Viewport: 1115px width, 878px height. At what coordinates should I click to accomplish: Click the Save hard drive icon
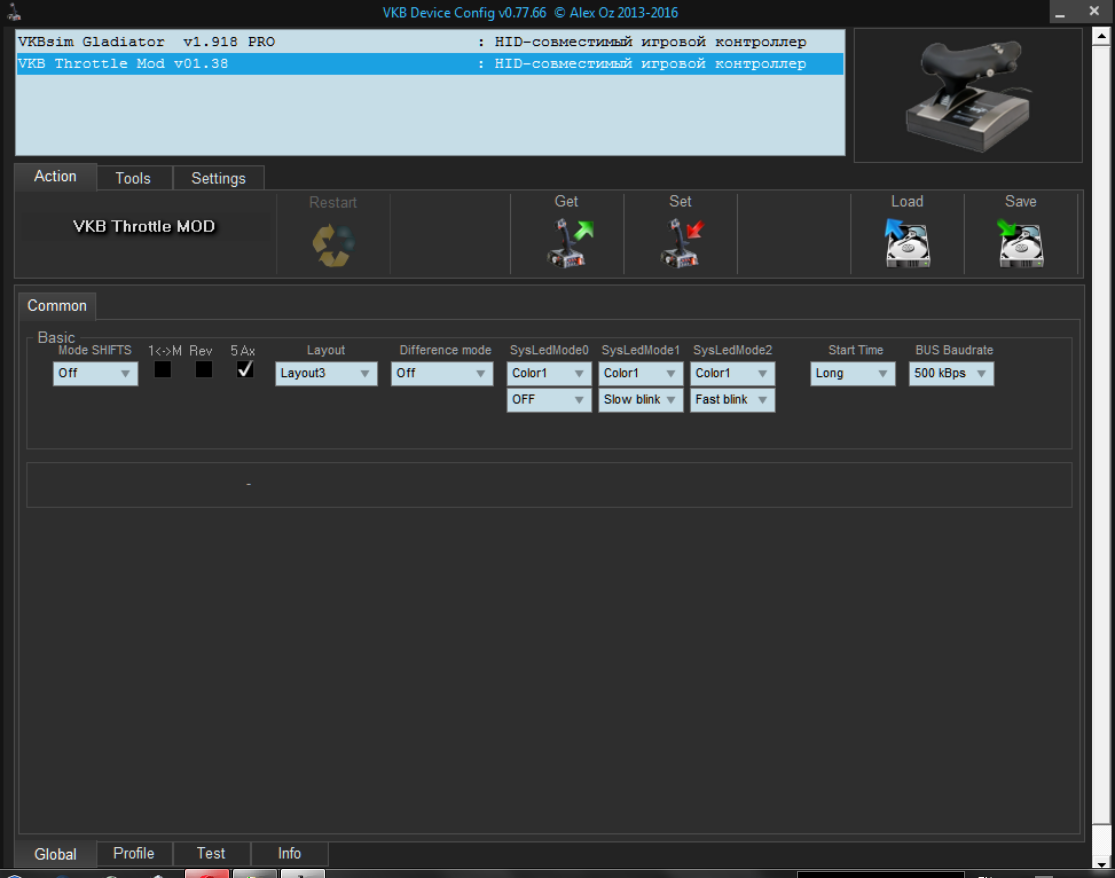tap(1020, 243)
